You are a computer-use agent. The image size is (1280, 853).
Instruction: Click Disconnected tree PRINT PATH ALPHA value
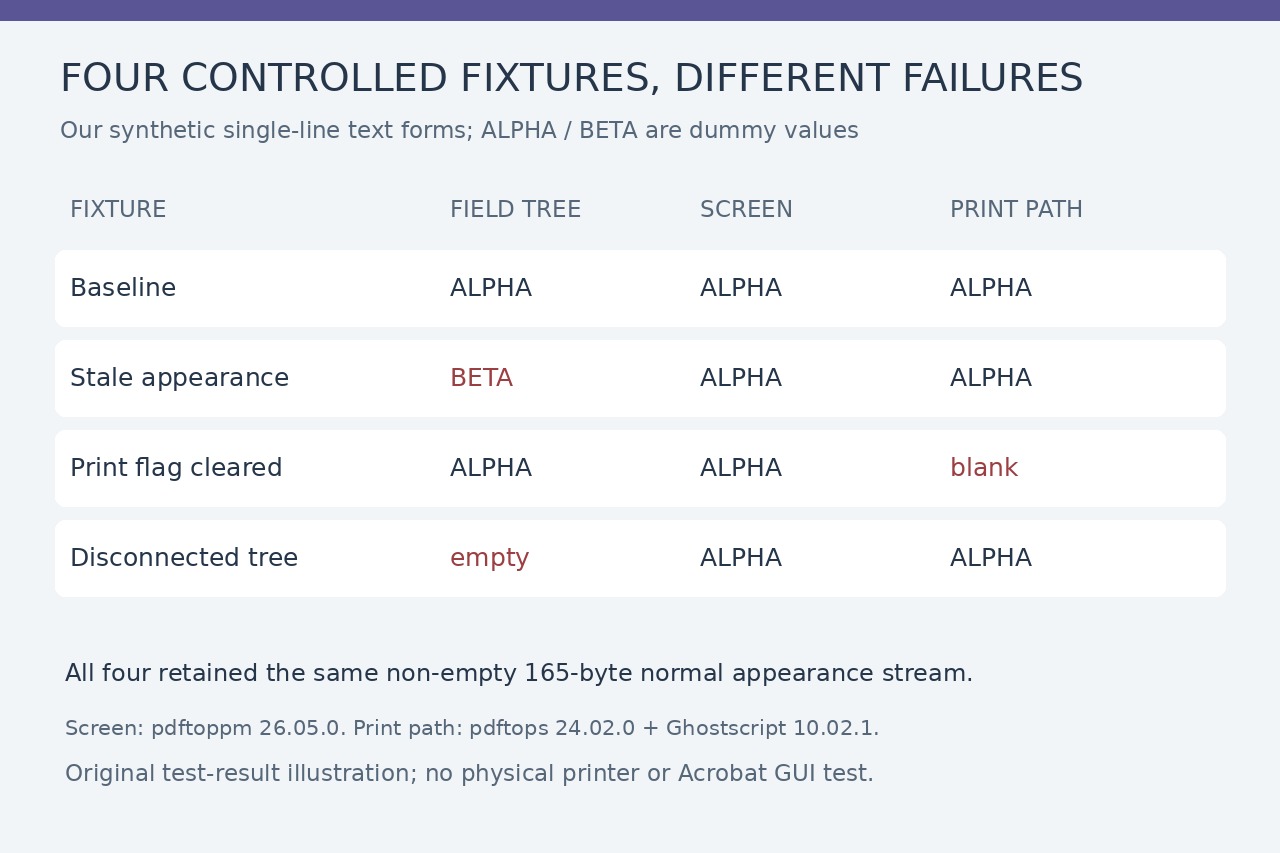pos(991,558)
